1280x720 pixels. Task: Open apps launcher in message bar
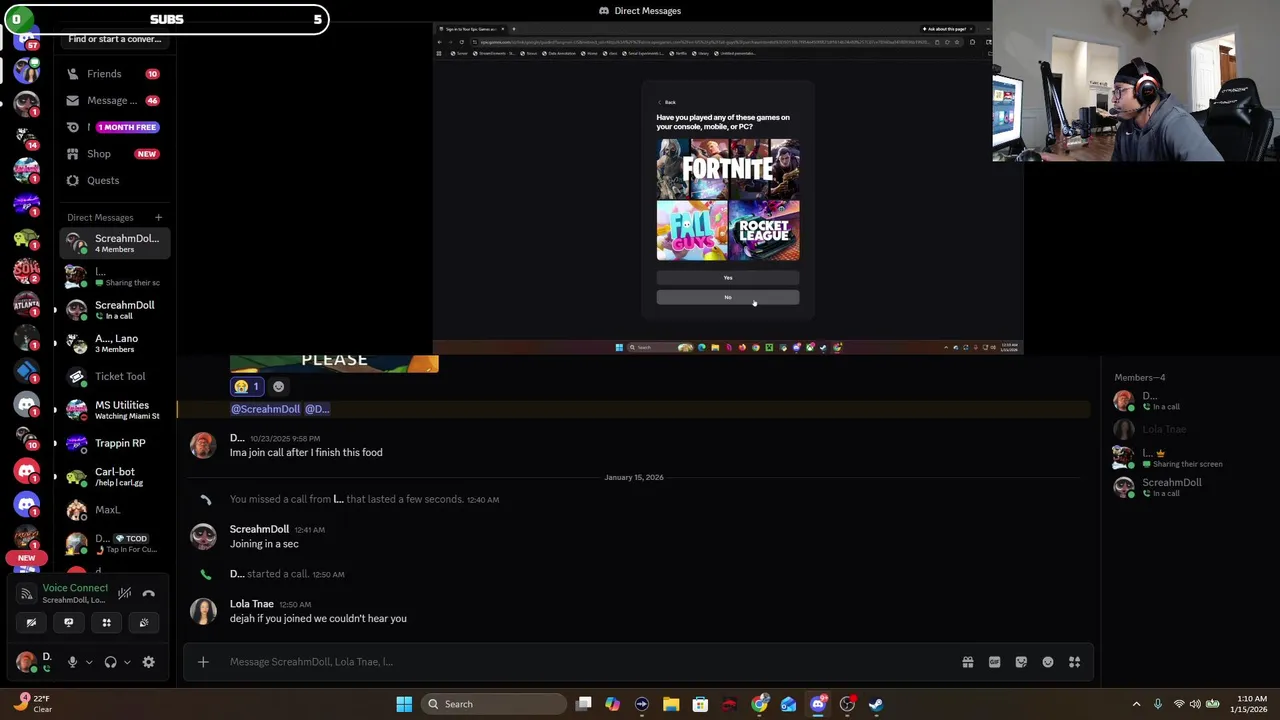[x=1074, y=661]
